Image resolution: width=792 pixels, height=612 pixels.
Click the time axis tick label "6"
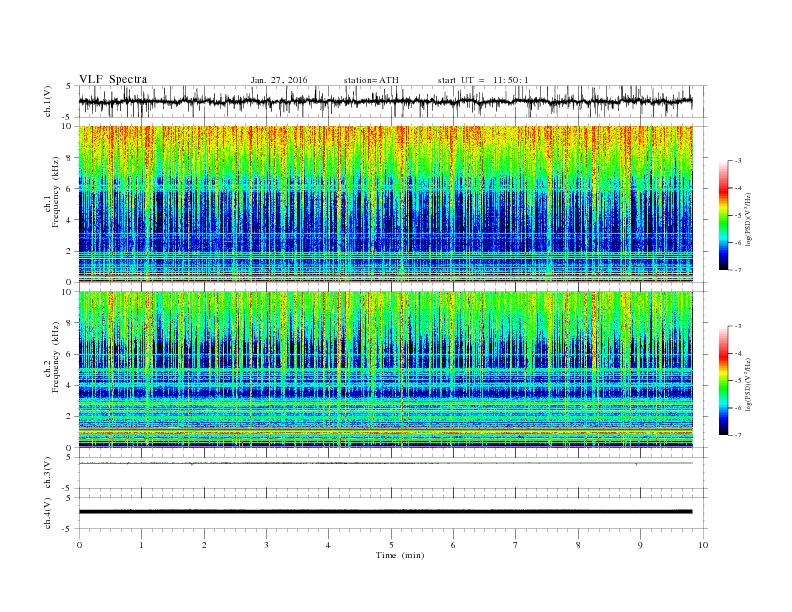[x=453, y=545]
